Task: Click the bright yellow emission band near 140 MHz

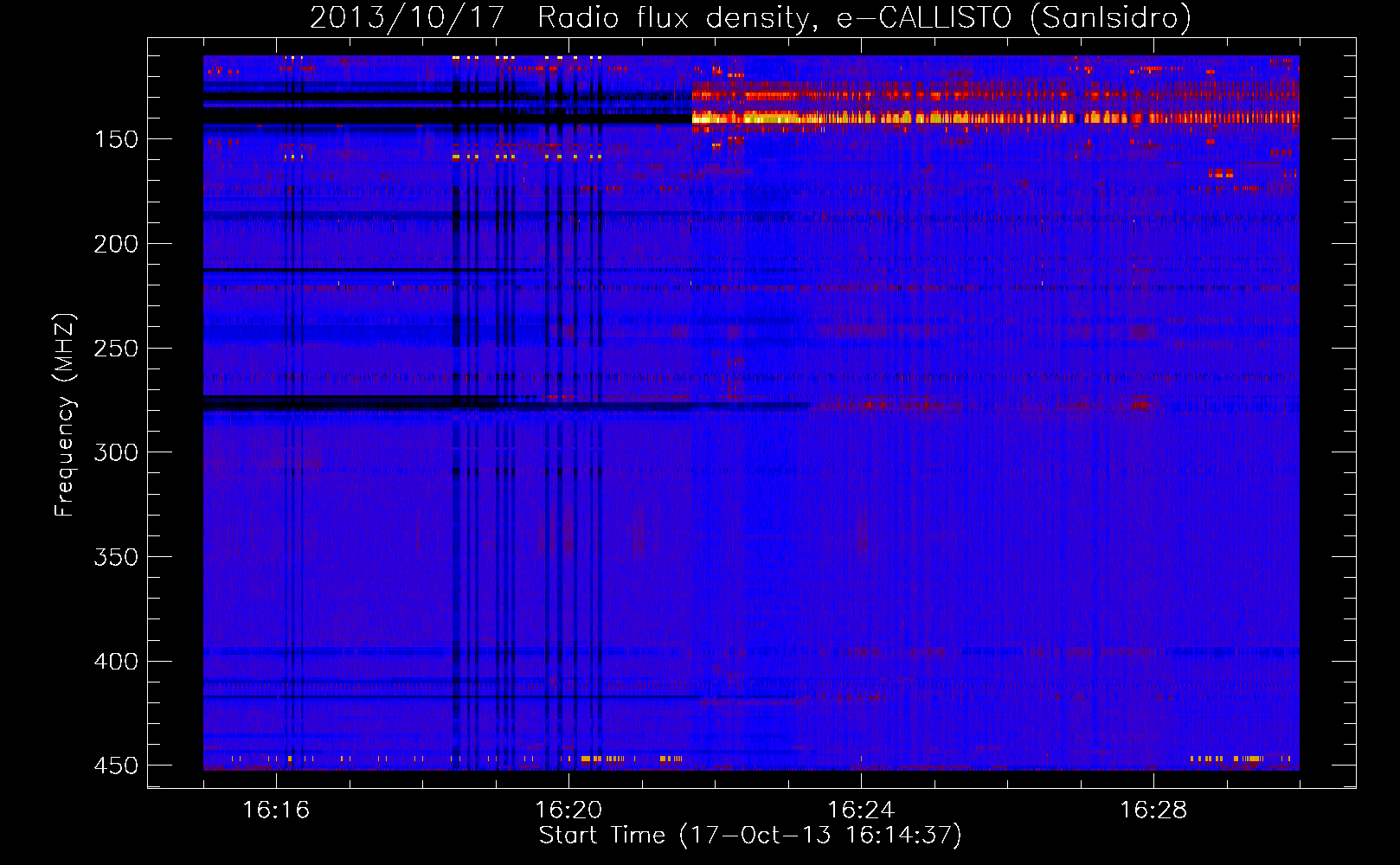Action: [995, 118]
